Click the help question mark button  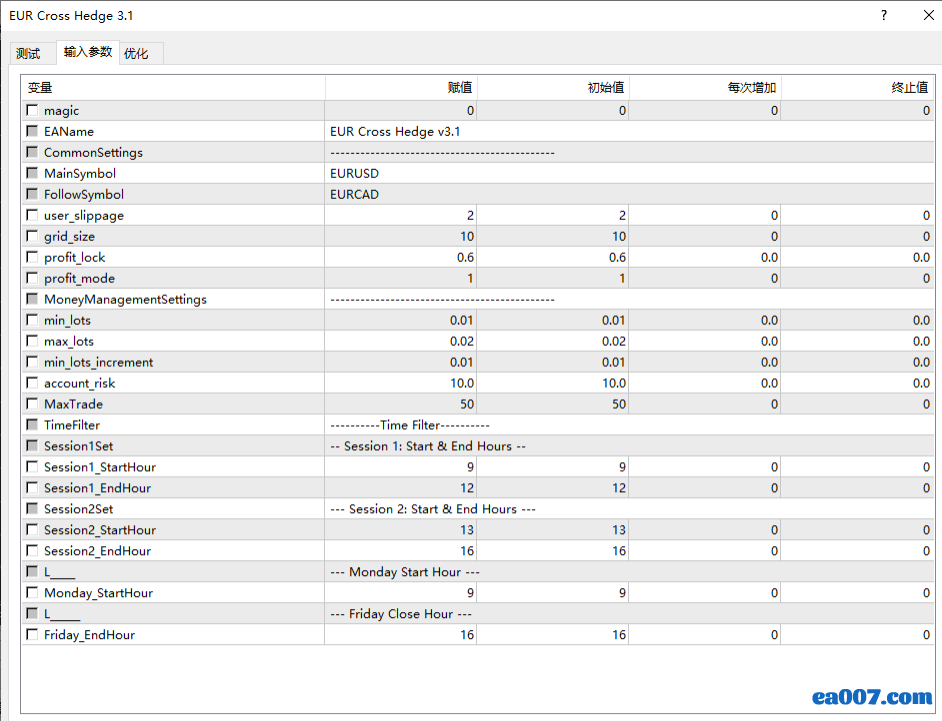tap(884, 16)
